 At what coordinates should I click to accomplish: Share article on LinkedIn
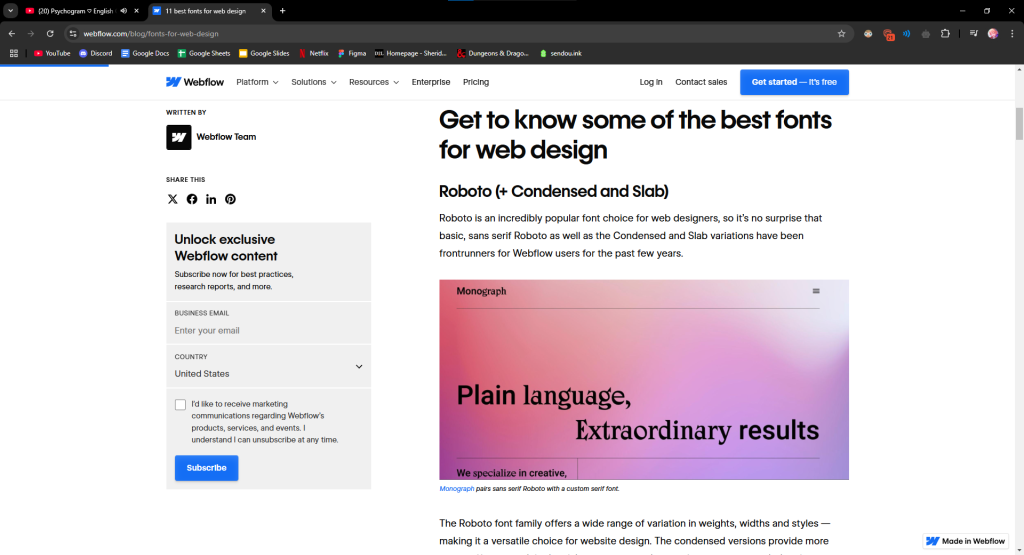[211, 199]
